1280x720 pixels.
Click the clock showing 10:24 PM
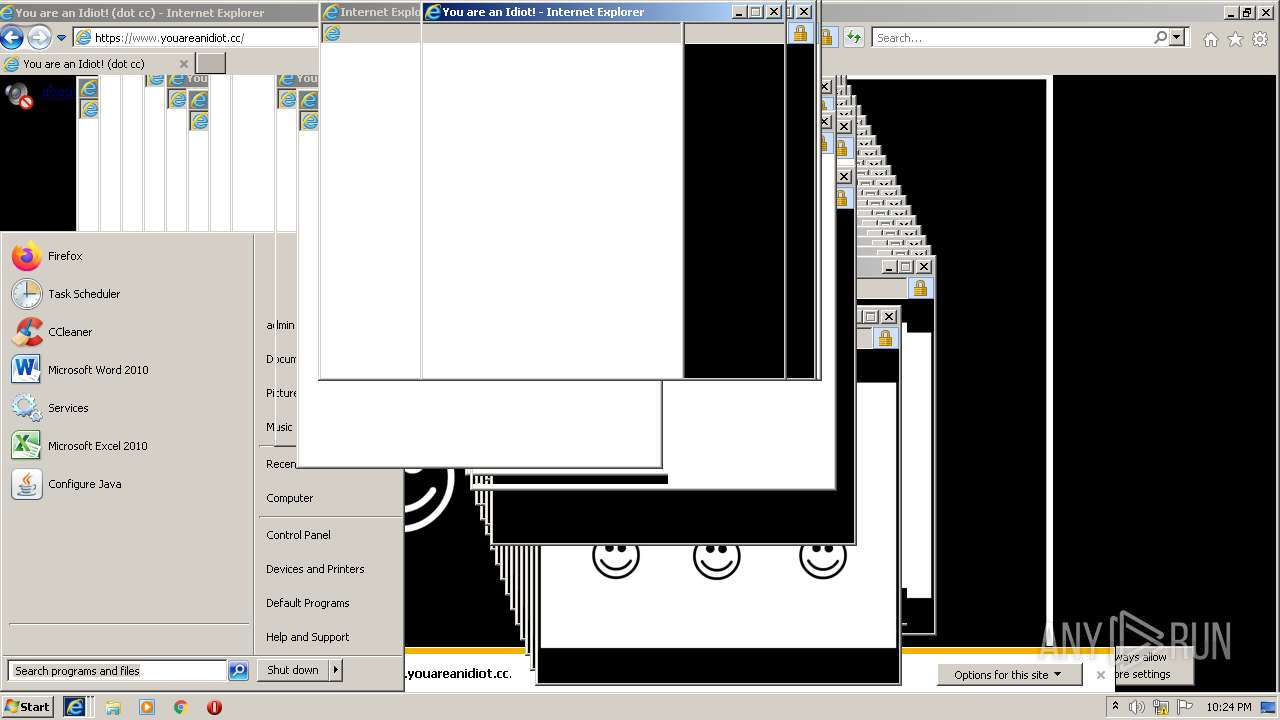pyautogui.click(x=1229, y=707)
